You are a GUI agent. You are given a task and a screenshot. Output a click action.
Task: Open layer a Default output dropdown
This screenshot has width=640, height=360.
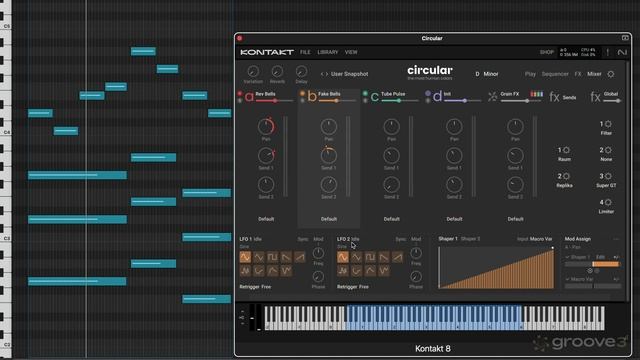[x=266, y=219]
